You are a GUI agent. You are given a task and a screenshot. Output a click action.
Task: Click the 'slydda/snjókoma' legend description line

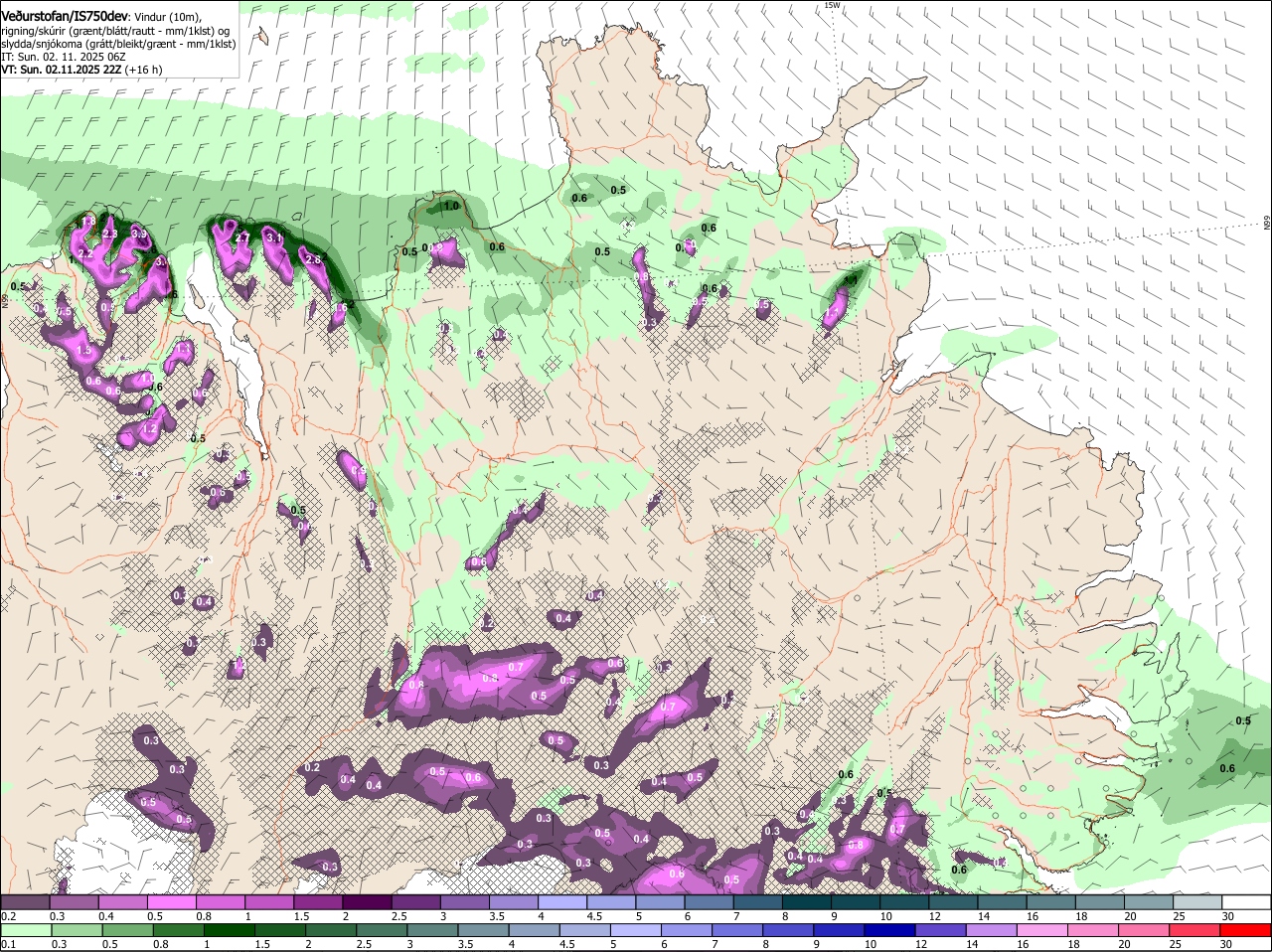point(118,44)
